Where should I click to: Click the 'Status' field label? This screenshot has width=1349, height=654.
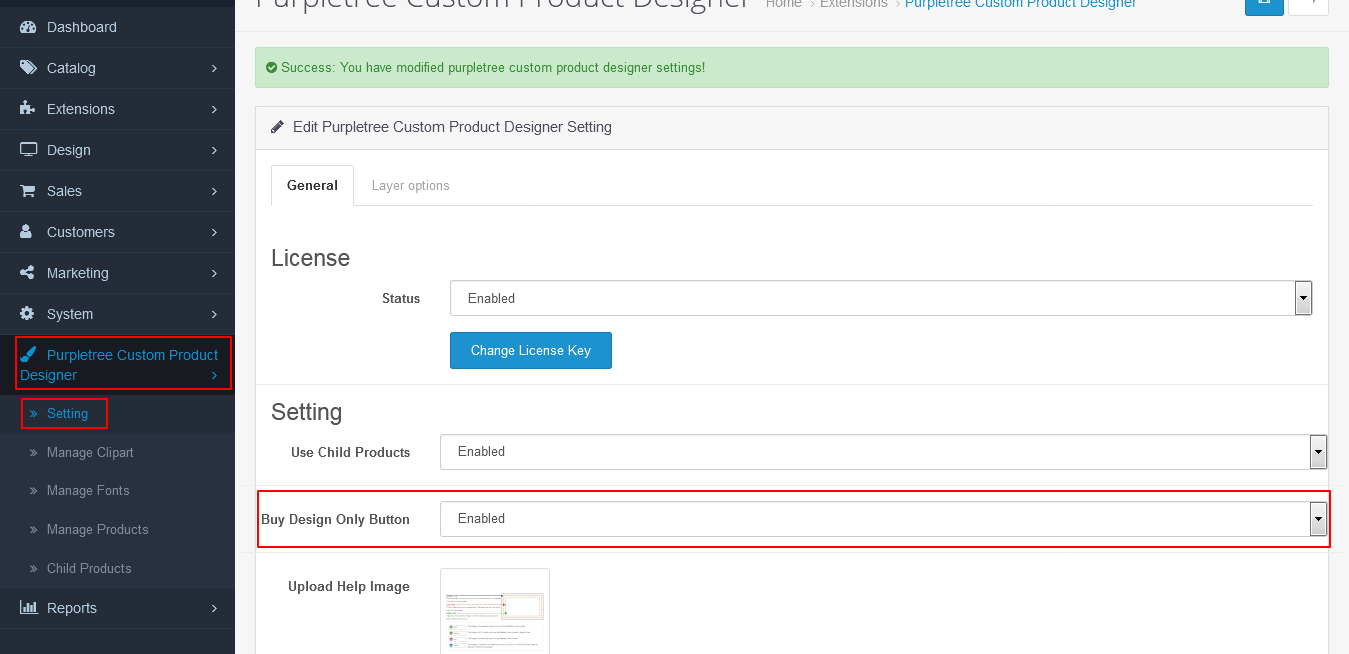[x=401, y=298]
